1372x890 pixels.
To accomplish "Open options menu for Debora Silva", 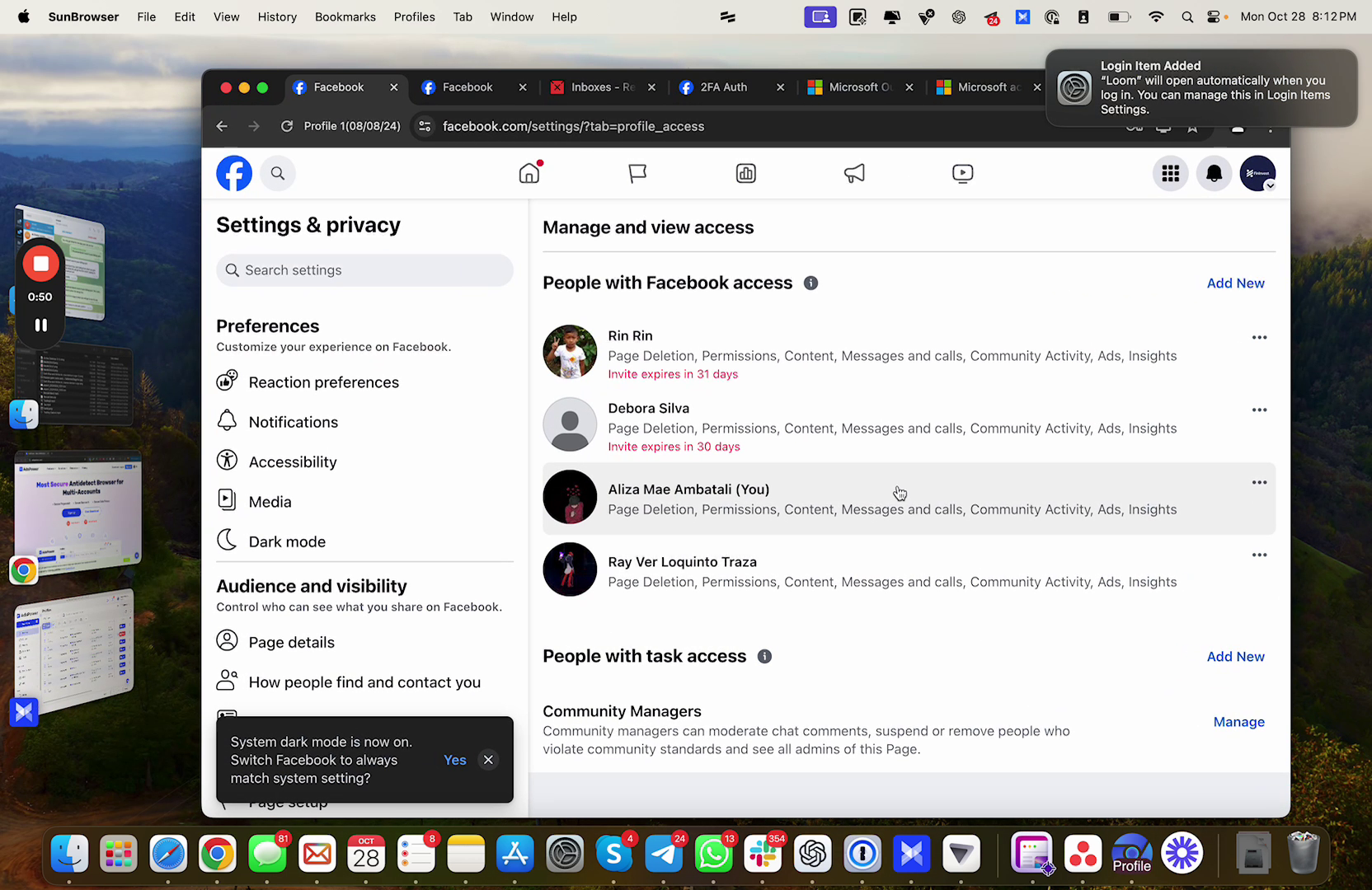I will pos(1259,410).
